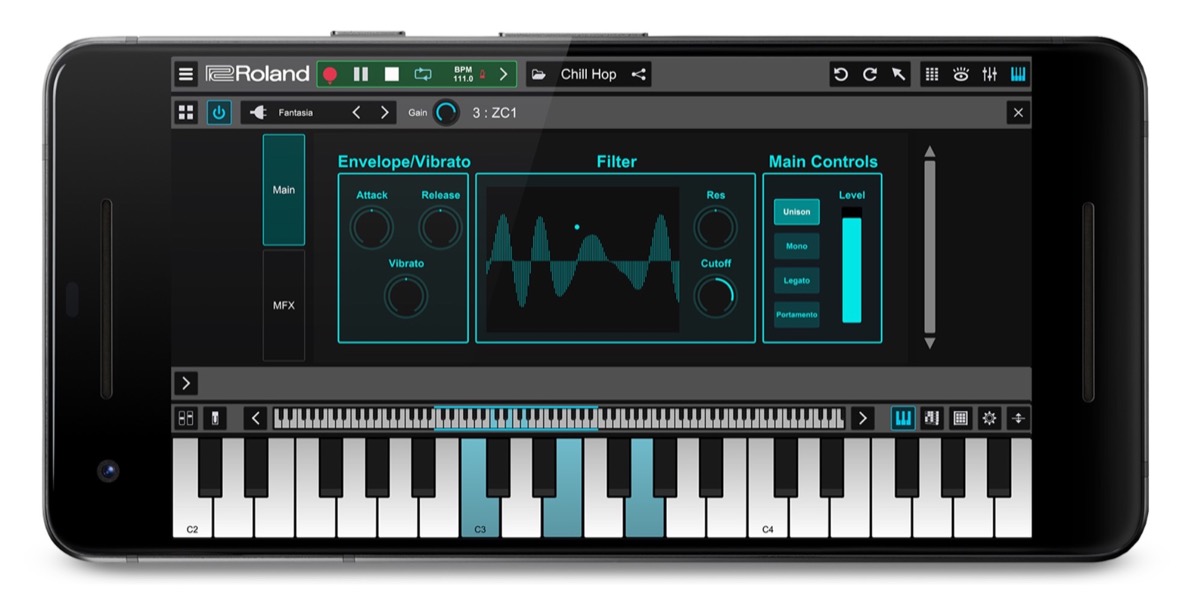
Task: Open the keyboard settings gear
Action: 990,418
